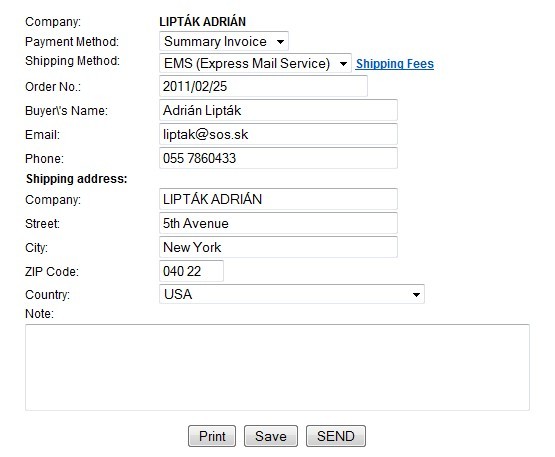Click the LIPTÁK ADRIÁN company name text
555x457 pixels.
(x=202, y=22)
